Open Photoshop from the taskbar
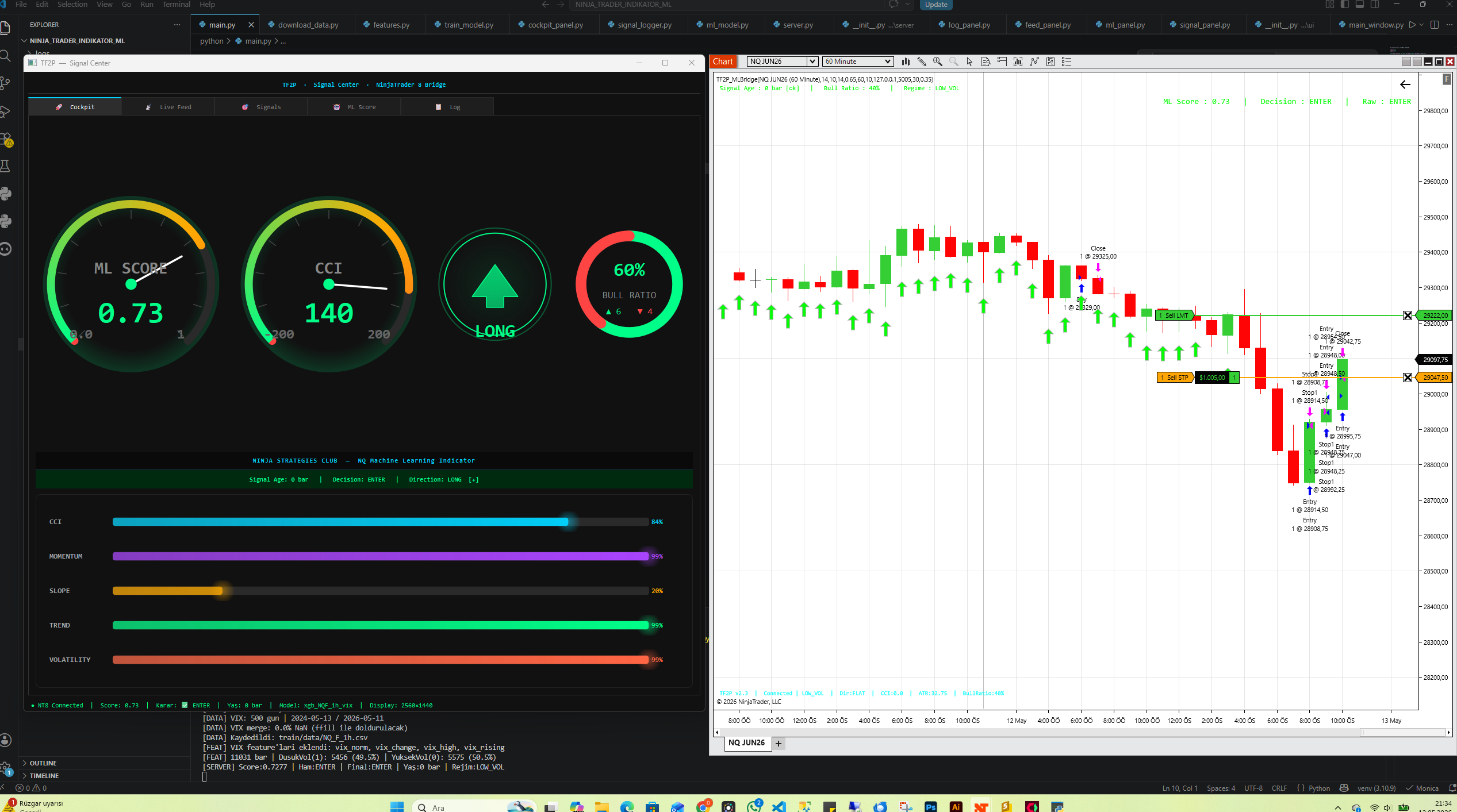 tap(930, 807)
